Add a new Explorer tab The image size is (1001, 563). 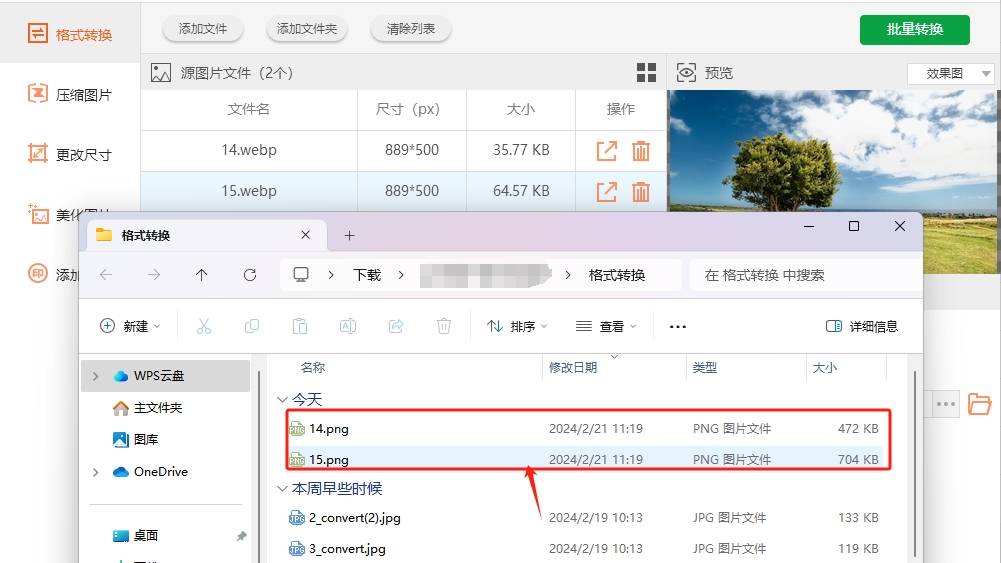point(349,236)
